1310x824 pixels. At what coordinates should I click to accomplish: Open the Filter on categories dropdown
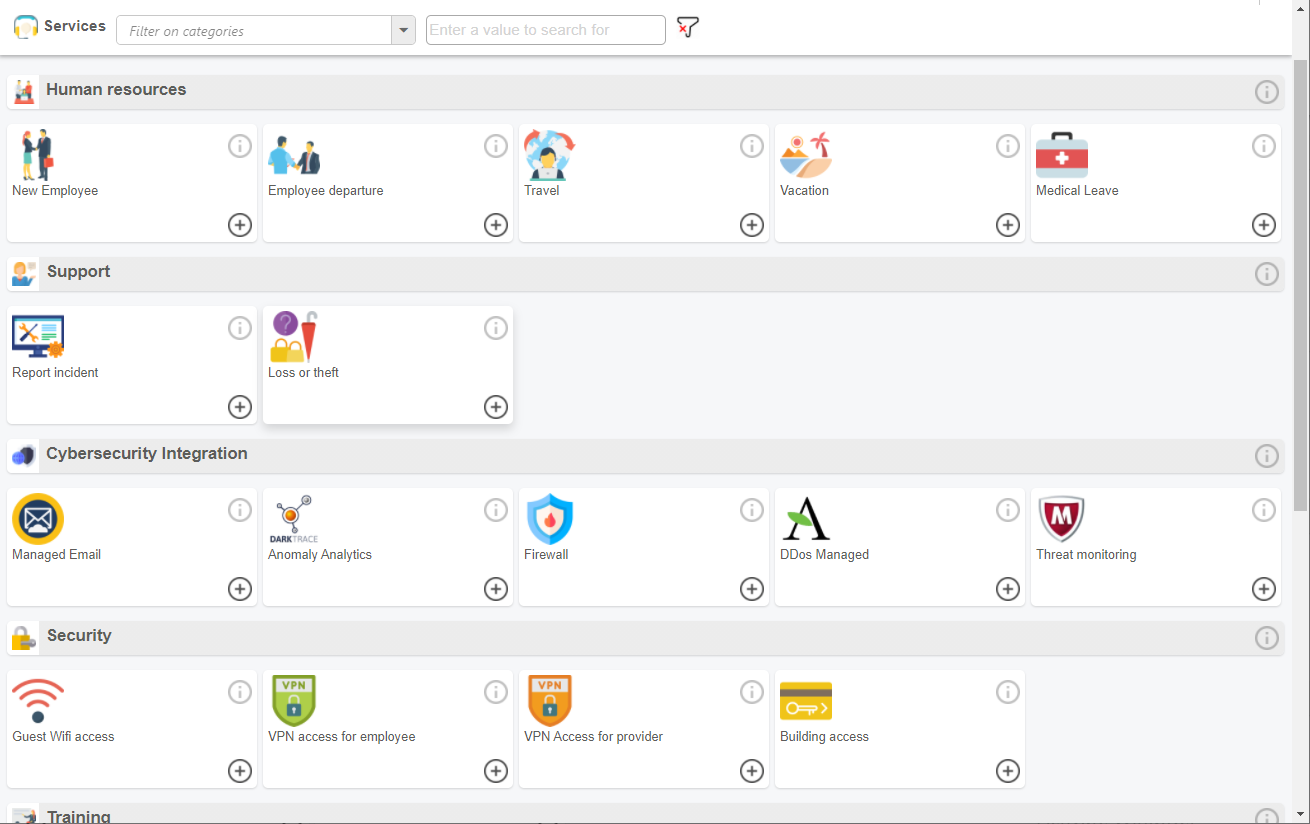pos(403,30)
